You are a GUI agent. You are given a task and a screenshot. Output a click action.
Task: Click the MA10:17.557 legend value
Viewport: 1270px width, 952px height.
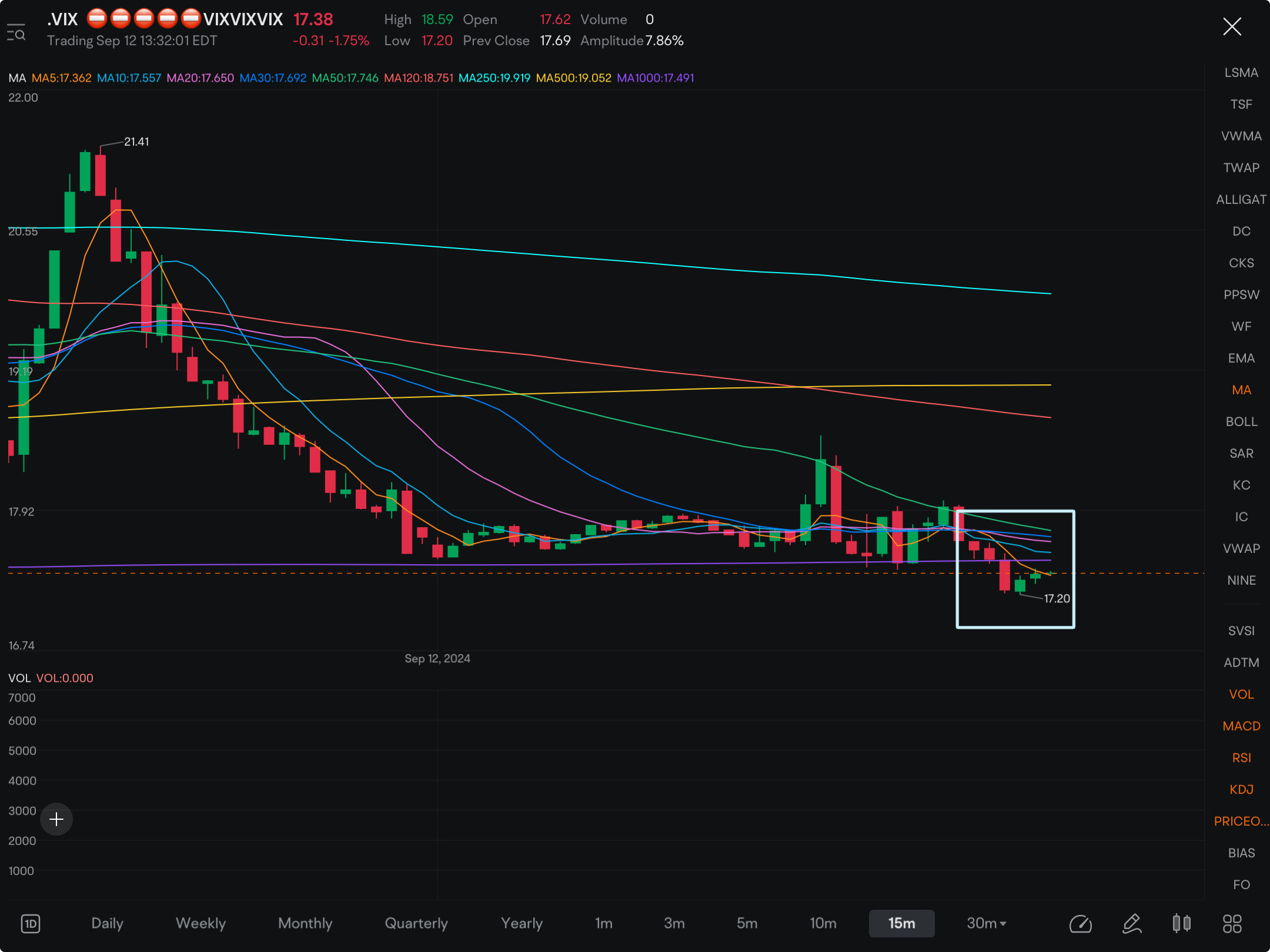point(129,78)
